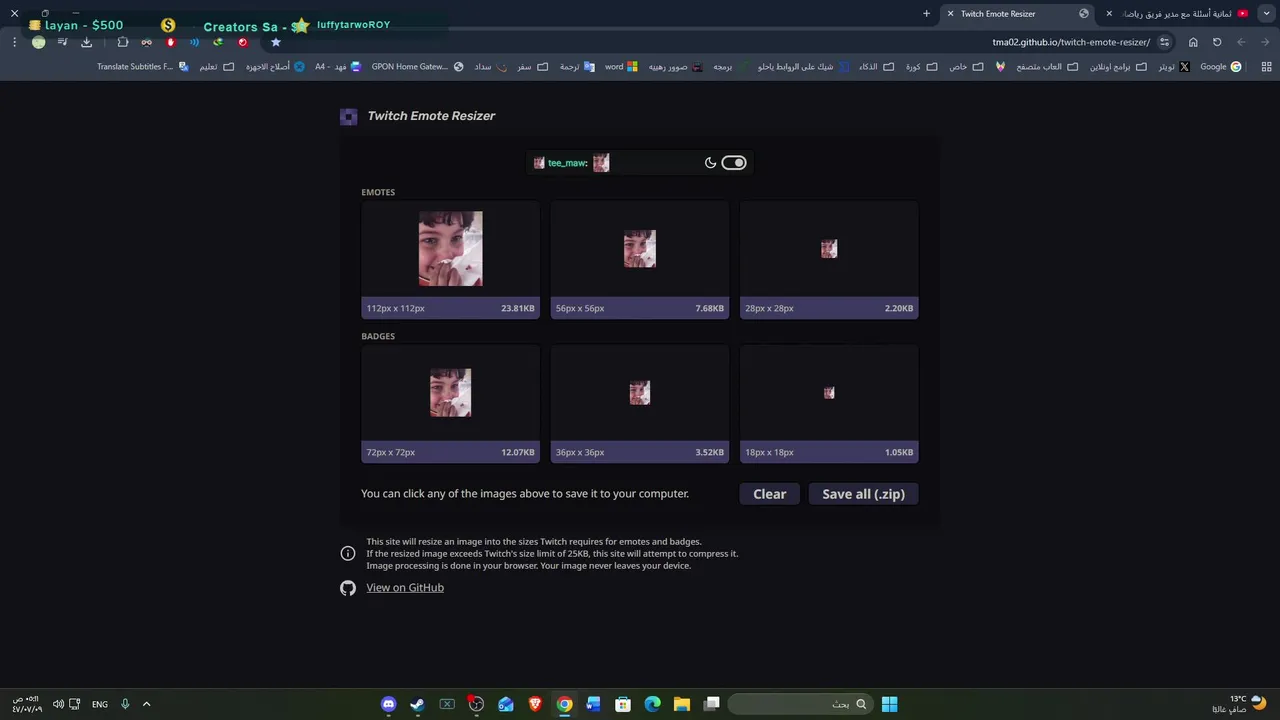Open the كورة bookmarks folder
1280x720 pixels.
920,67
